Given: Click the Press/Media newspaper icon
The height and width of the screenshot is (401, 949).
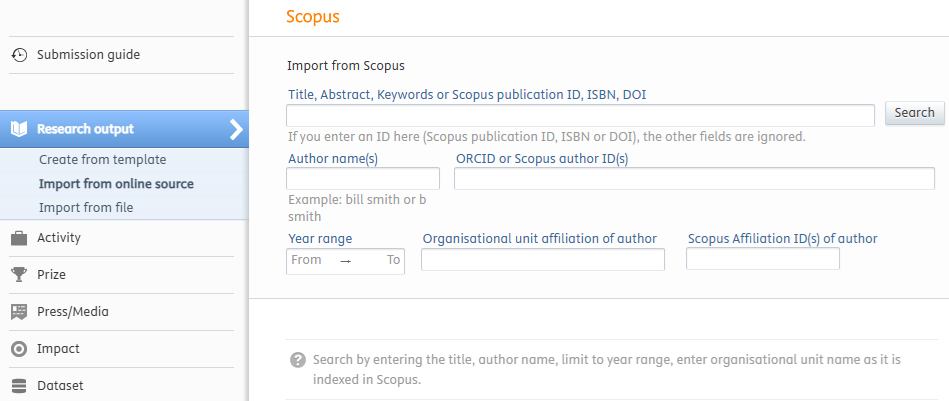Looking at the screenshot, I should 19,312.
